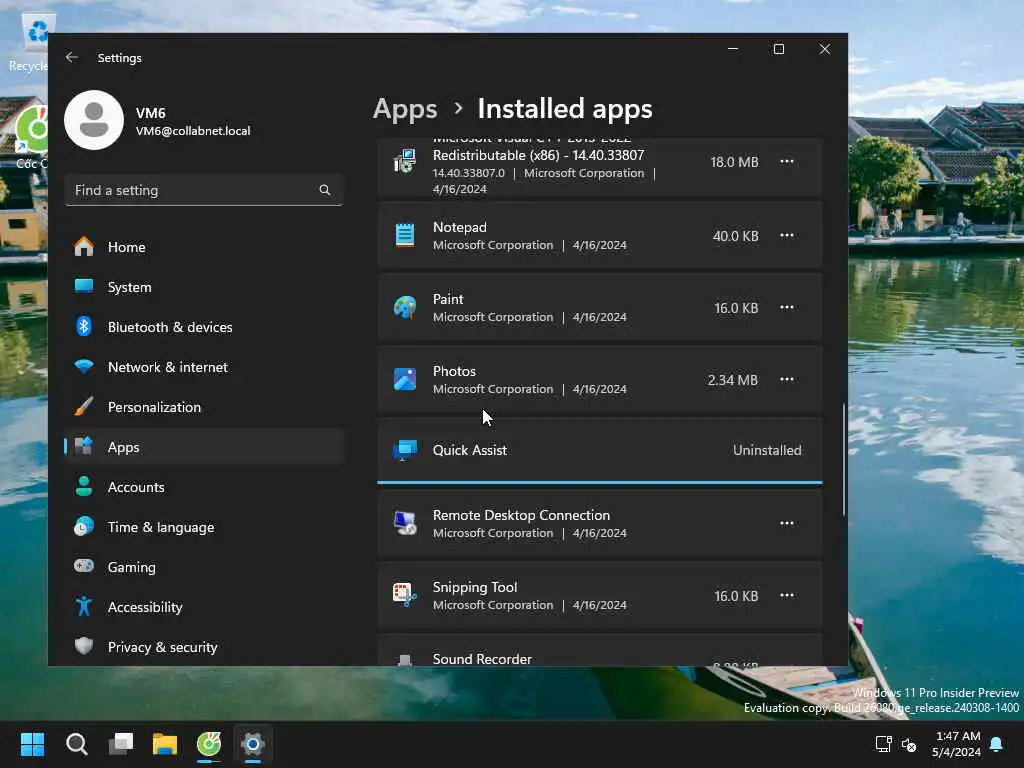Open Privacy & security settings

[204, 647]
